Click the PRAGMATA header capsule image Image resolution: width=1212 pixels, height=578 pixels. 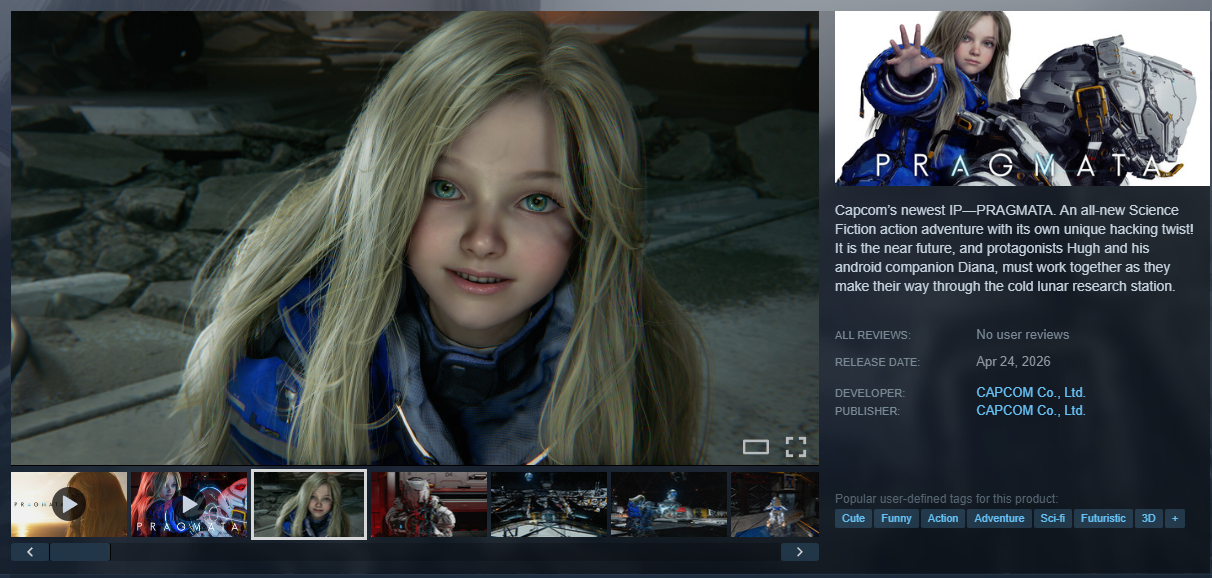point(1022,98)
